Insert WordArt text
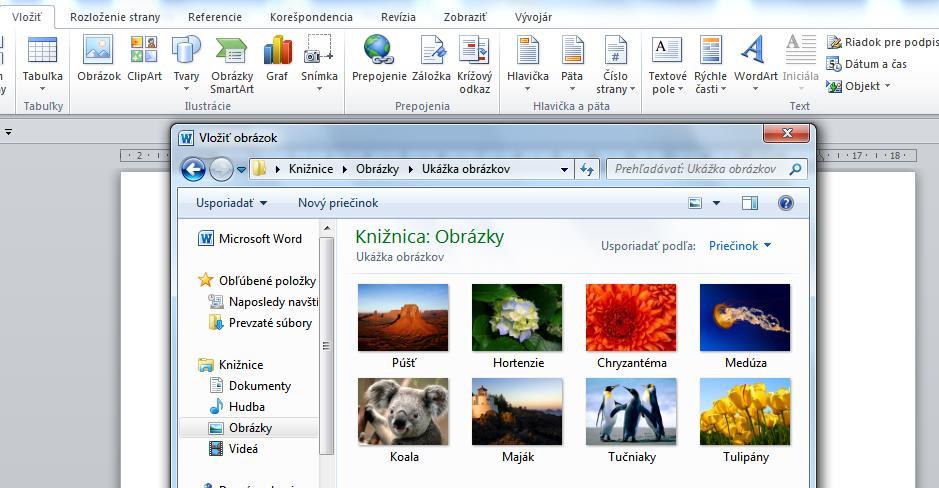The image size is (939, 488). 753,49
